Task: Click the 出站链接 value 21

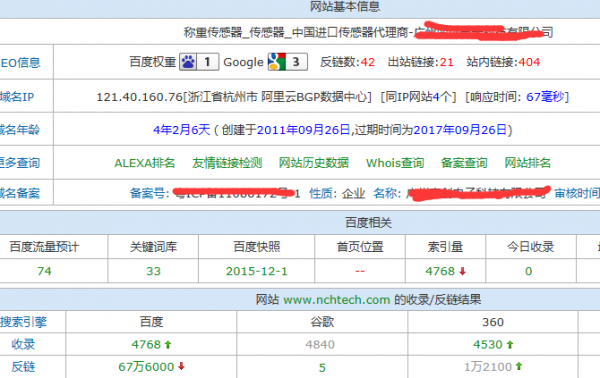Action: point(446,62)
